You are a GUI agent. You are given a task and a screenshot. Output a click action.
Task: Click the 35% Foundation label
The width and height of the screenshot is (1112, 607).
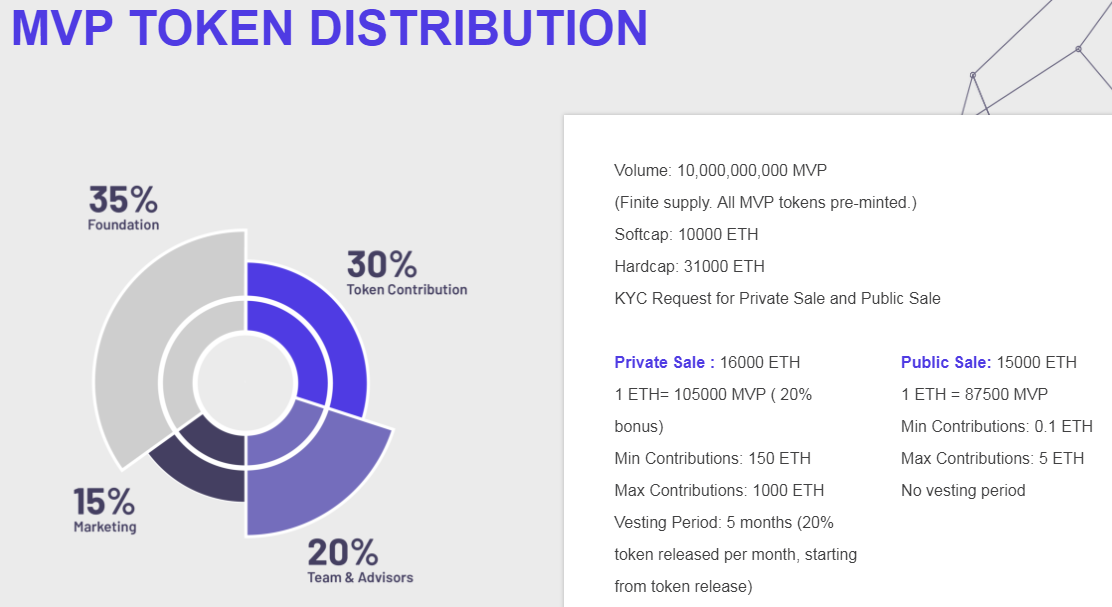[123, 208]
